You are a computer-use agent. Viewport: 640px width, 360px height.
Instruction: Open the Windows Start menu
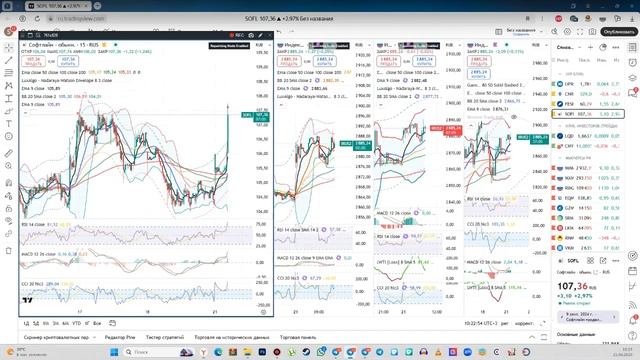point(114,352)
